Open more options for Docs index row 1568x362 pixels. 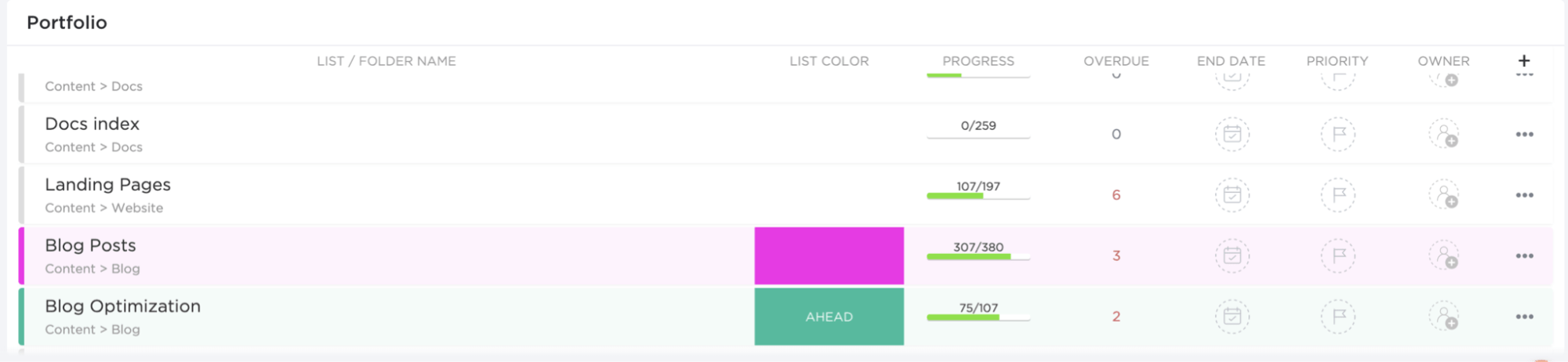(1524, 135)
